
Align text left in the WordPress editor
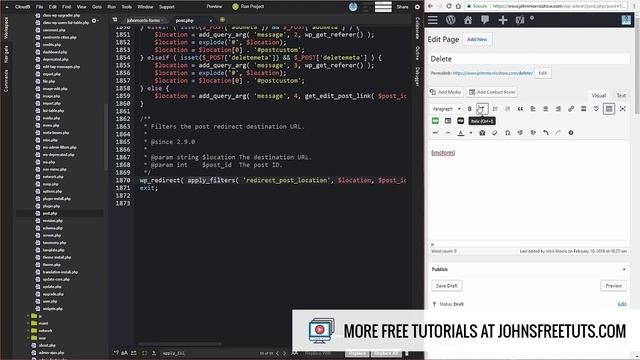point(533,109)
